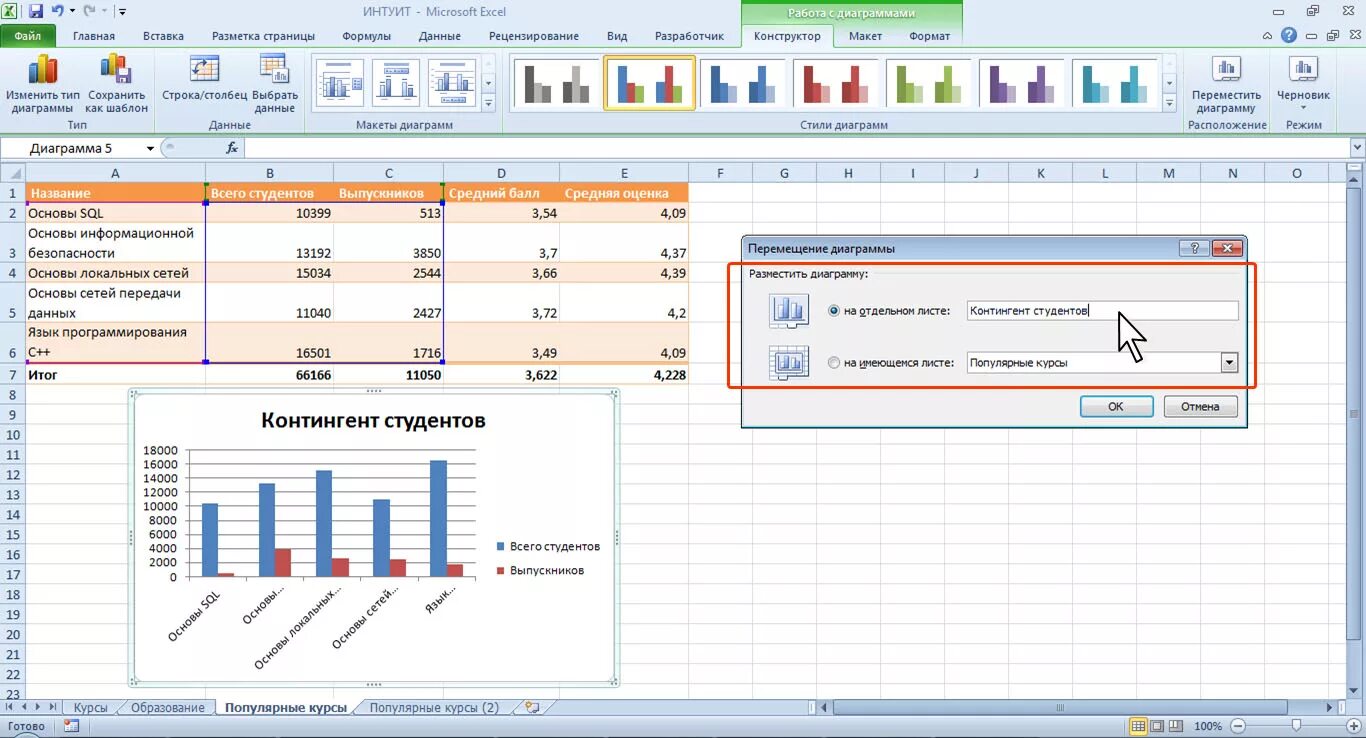Zoom in with the plus button
The width and height of the screenshot is (1366, 738).
click(x=1352, y=726)
